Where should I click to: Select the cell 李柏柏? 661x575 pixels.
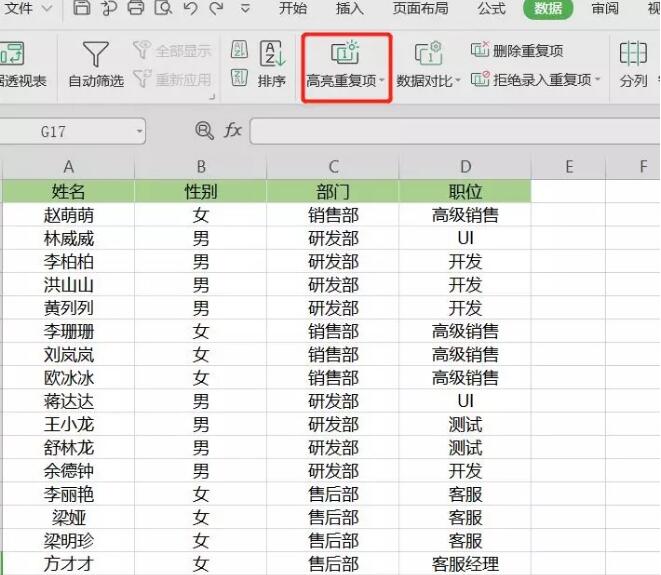68,262
